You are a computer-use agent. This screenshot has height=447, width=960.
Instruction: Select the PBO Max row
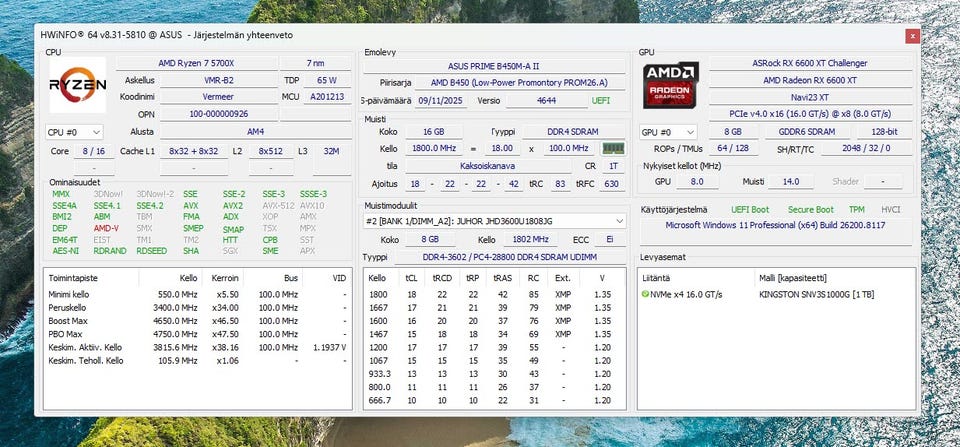coord(197,334)
